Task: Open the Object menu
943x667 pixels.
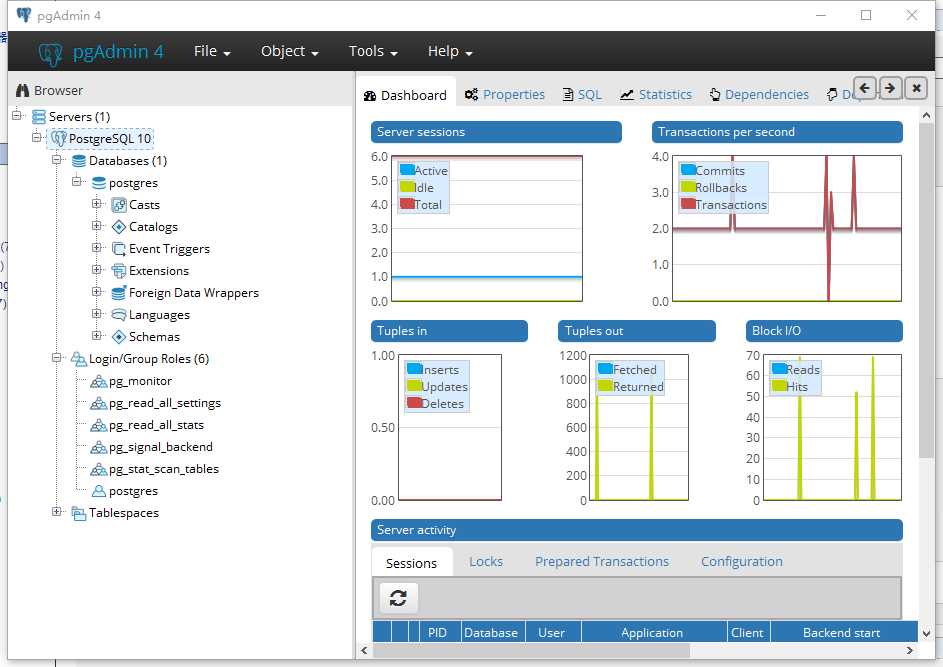Action: tap(289, 52)
